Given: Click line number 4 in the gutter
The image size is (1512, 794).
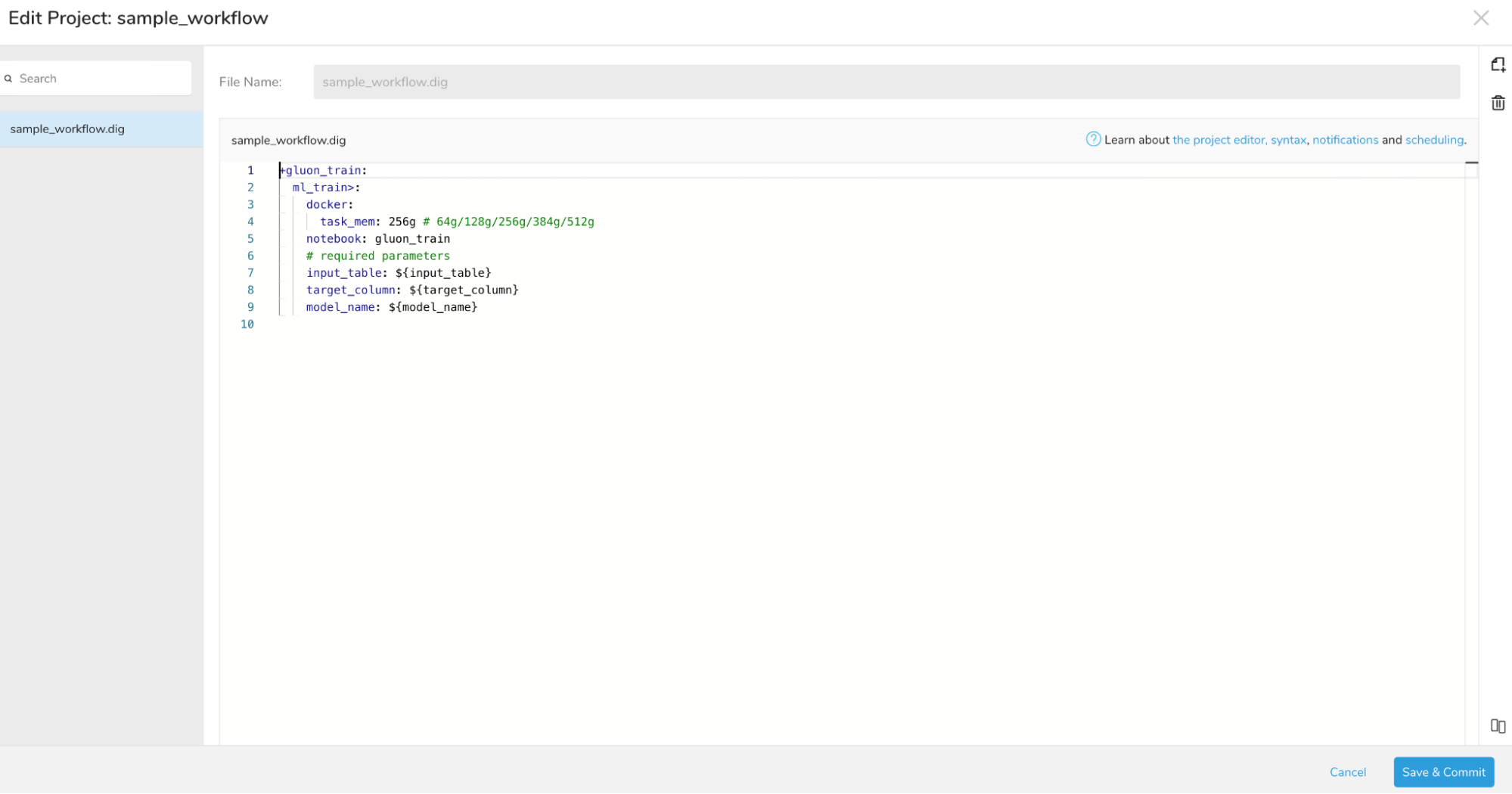Looking at the screenshot, I should [250, 222].
